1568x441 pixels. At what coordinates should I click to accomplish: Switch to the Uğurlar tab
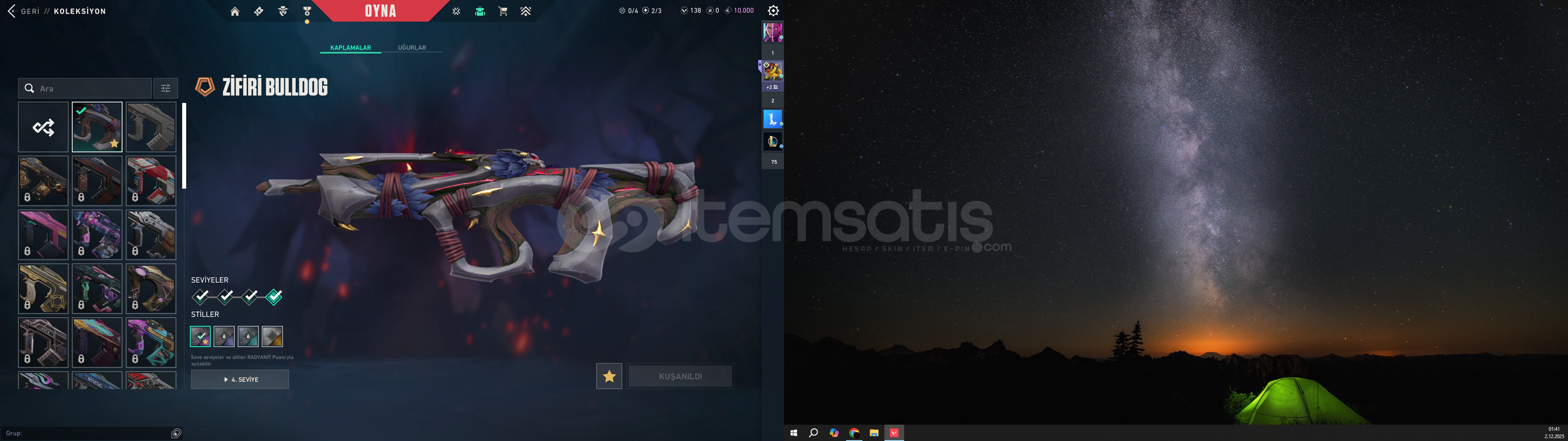(412, 48)
